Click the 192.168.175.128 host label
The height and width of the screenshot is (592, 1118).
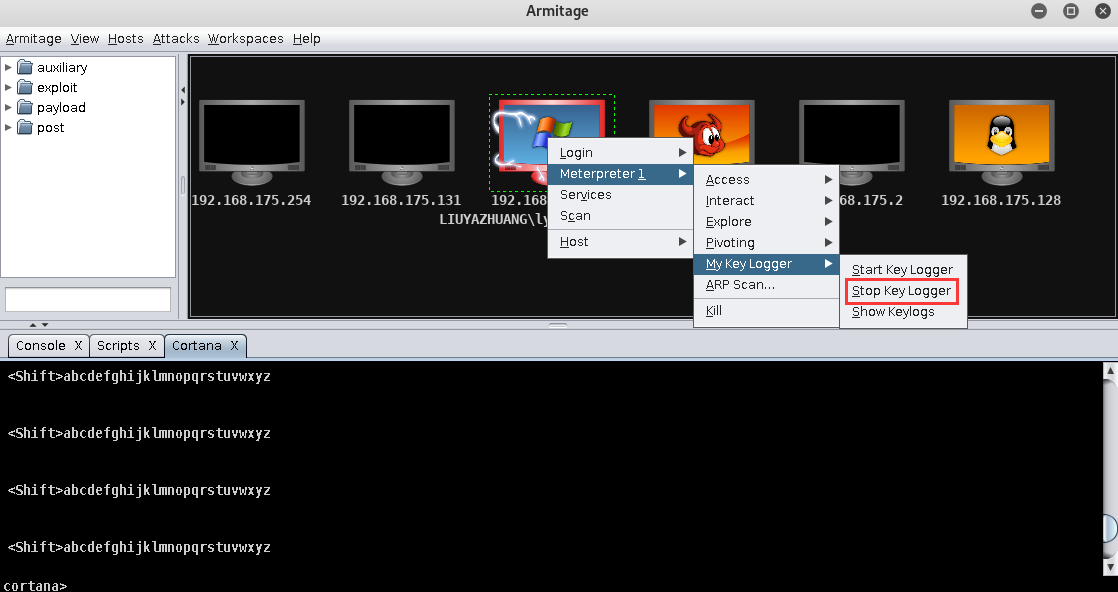coord(1001,200)
